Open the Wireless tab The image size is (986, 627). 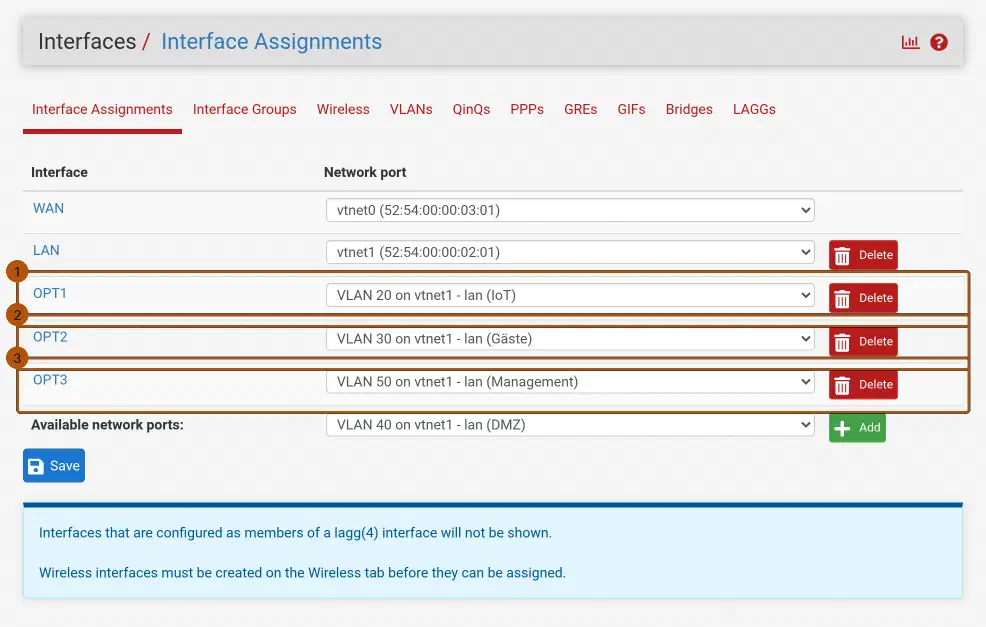click(x=343, y=109)
